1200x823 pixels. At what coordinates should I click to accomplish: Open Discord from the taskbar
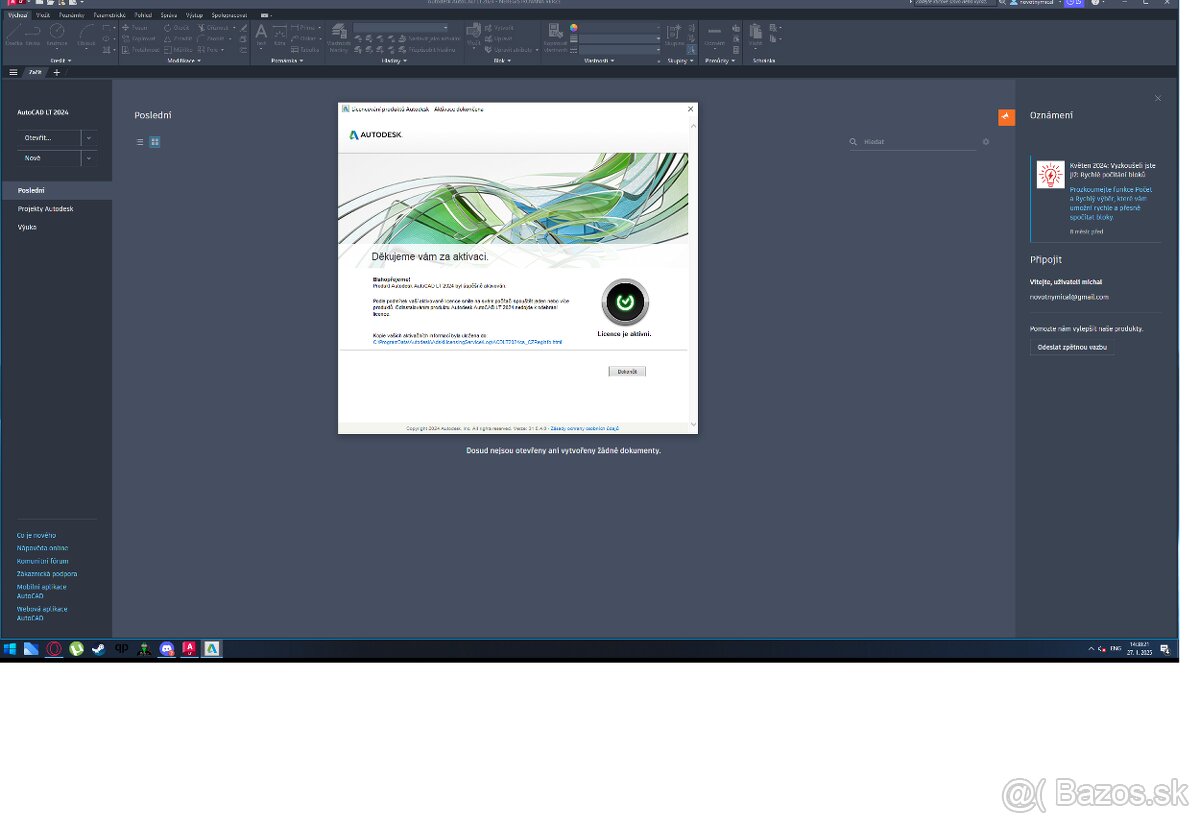(x=167, y=649)
